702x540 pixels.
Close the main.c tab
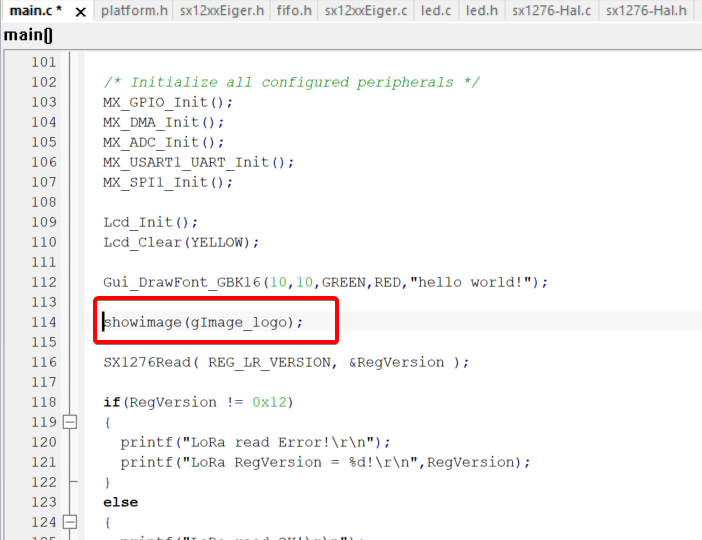click(80, 12)
